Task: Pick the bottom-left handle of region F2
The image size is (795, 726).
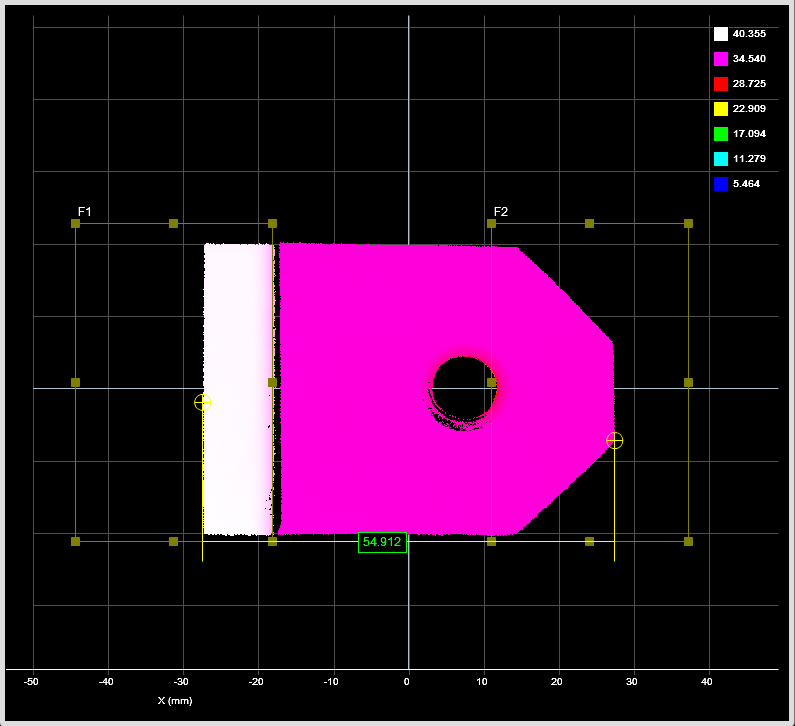Action: [491, 542]
